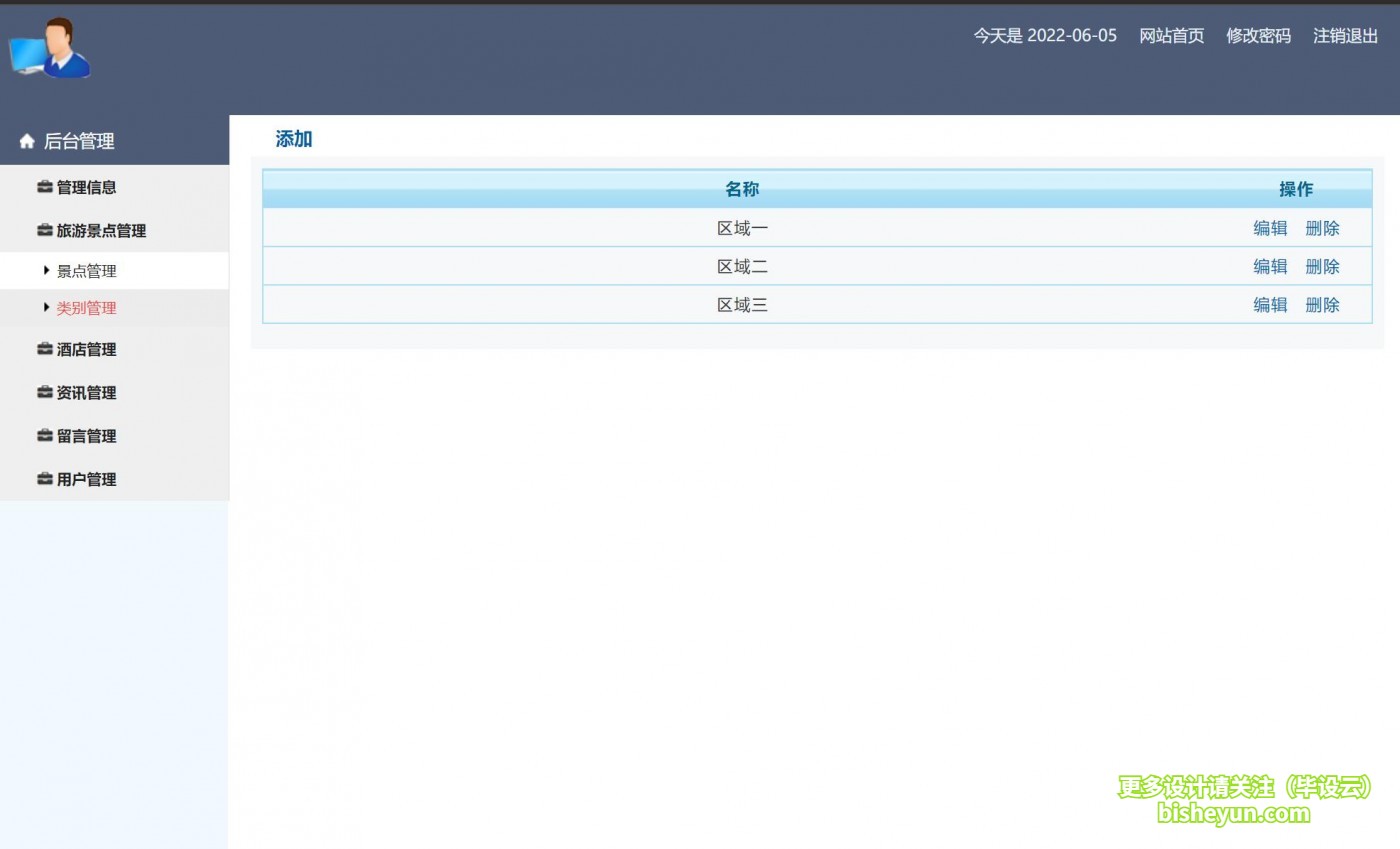Screen dimensions: 1400x849
Task: Open 修改密码 in the top bar
Action: 1258,36
